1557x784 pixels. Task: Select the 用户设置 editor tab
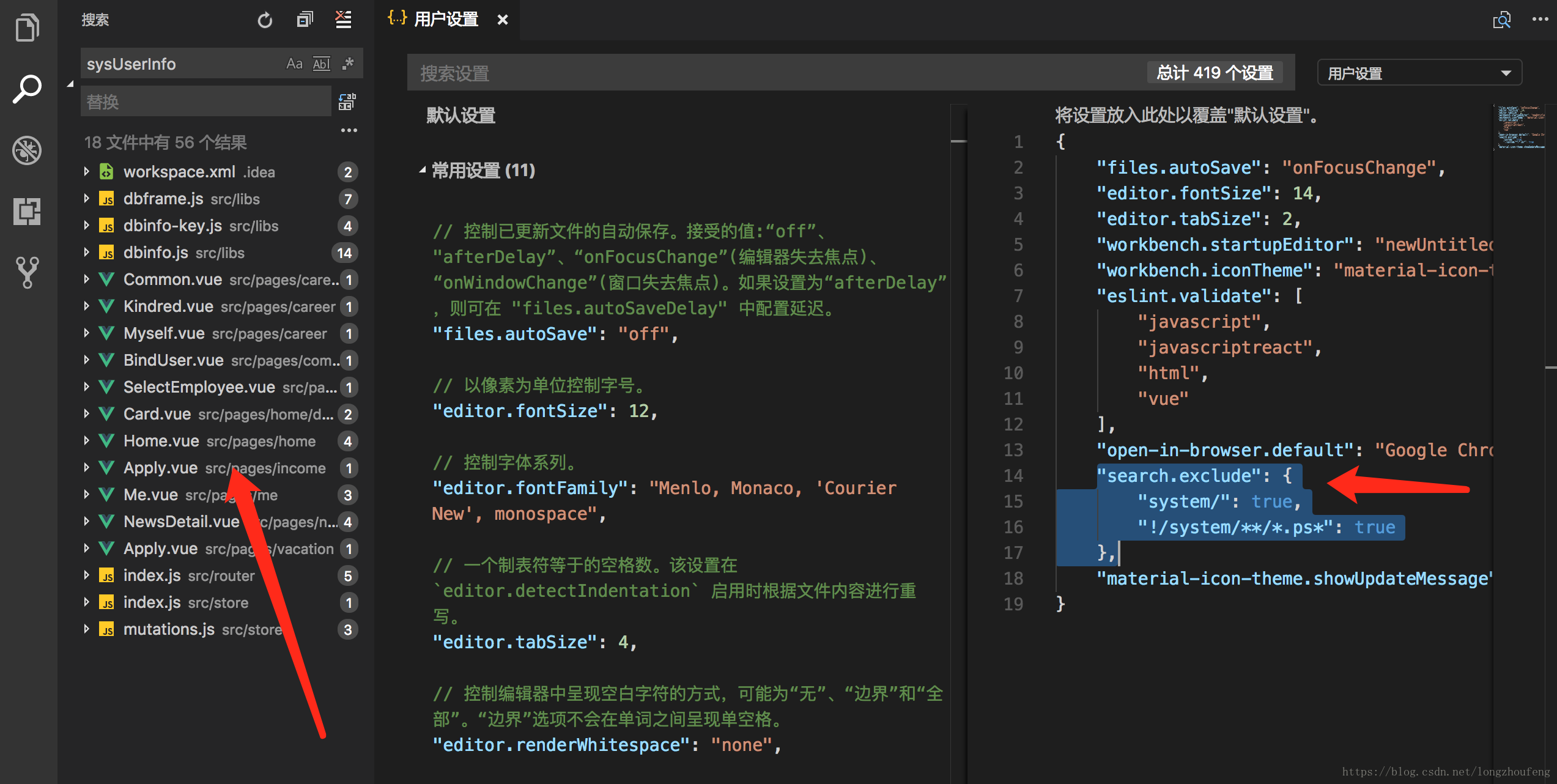pyautogui.click(x=445, y=20)
